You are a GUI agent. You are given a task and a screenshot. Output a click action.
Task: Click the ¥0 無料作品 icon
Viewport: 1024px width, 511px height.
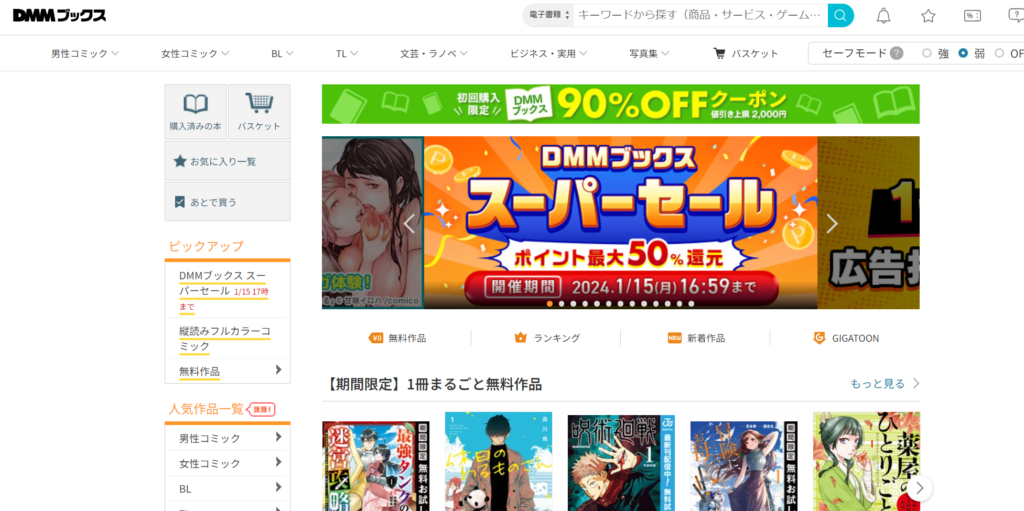[376, 338]
